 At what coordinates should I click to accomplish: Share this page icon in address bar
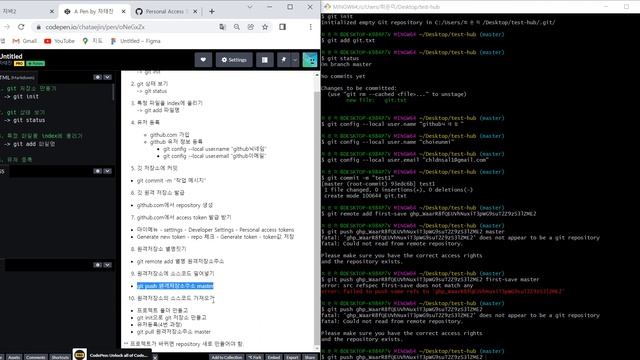[251, 27]
